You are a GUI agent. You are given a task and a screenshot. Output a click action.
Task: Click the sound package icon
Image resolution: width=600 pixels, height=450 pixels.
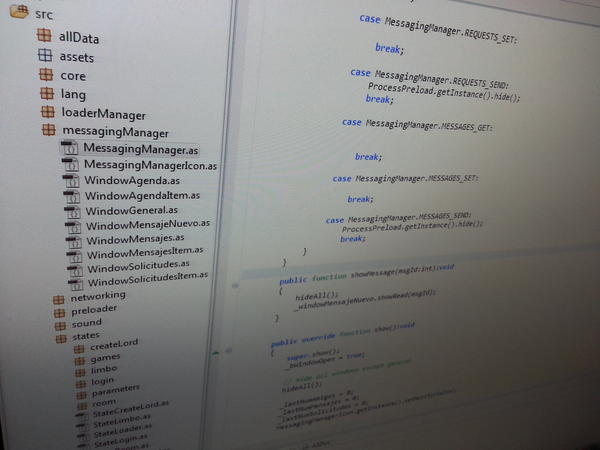(60, 326)
